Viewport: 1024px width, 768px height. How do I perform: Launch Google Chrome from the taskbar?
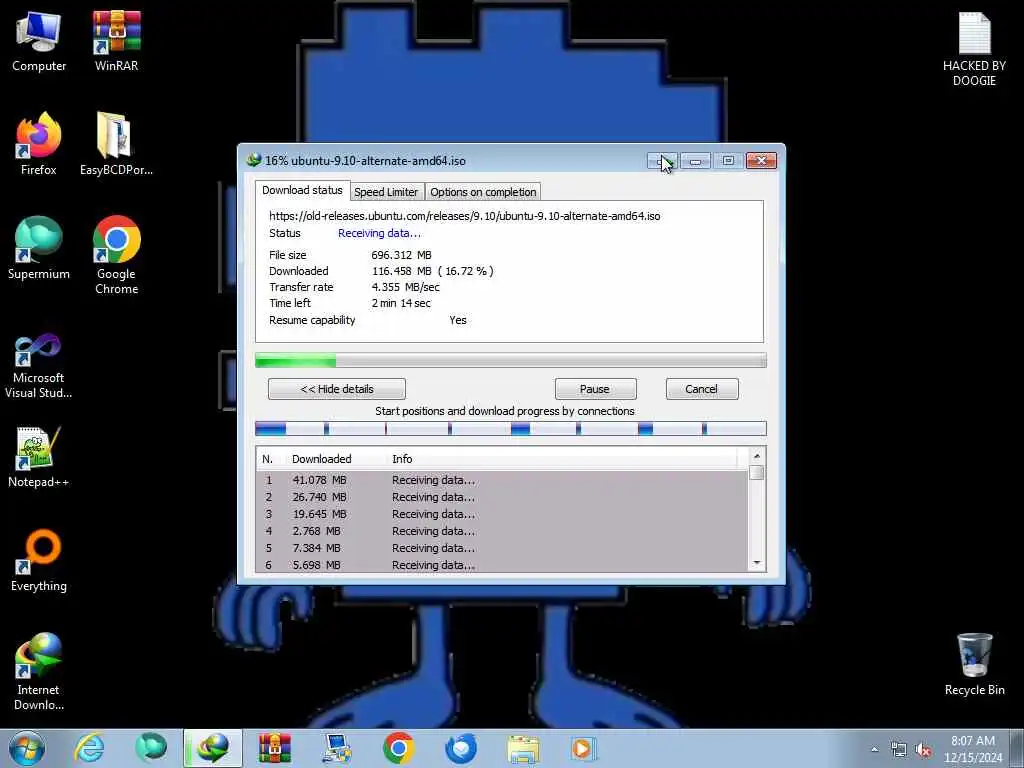point(398,748)
